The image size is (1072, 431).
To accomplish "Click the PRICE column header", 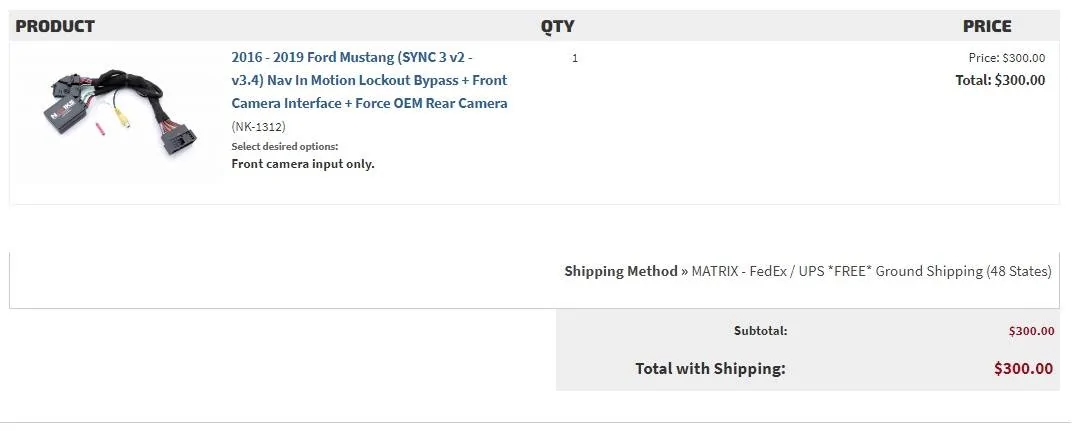I will (987, 27).
